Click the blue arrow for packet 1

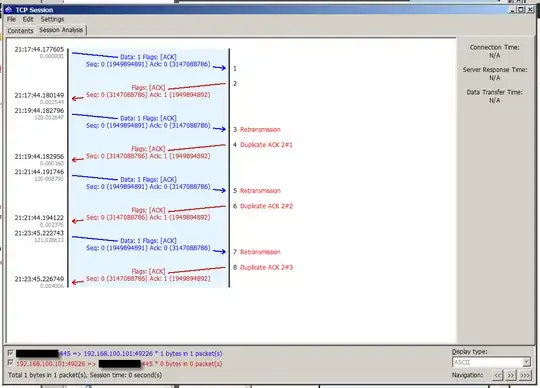click(219, 68)
